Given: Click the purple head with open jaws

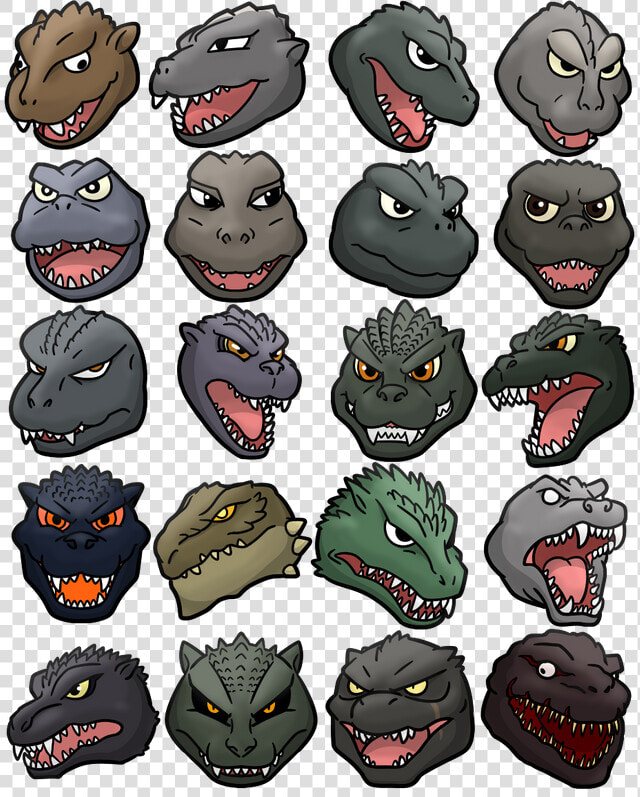Looking at the screenshot, I should click(239, 381).
